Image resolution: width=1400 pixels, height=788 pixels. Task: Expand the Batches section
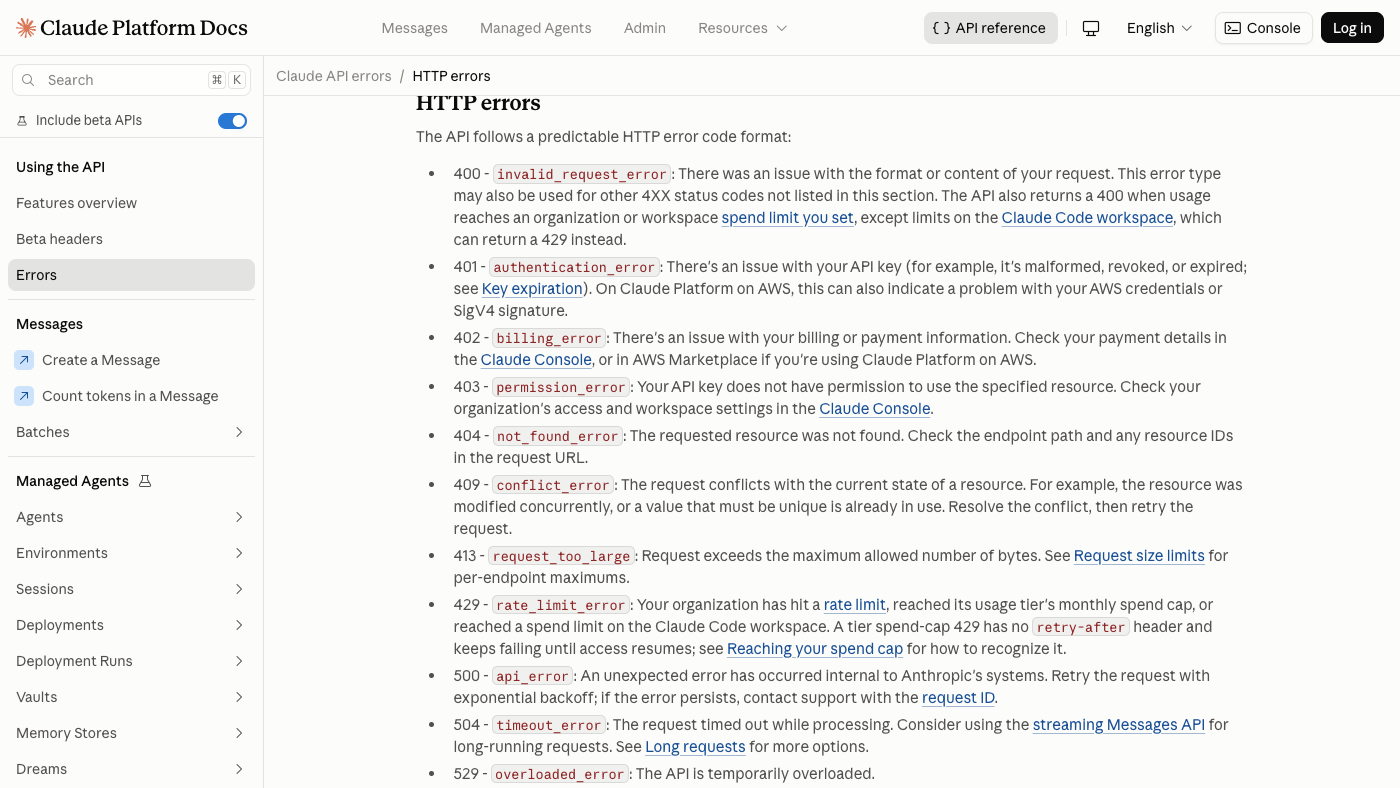click(239, 432)
